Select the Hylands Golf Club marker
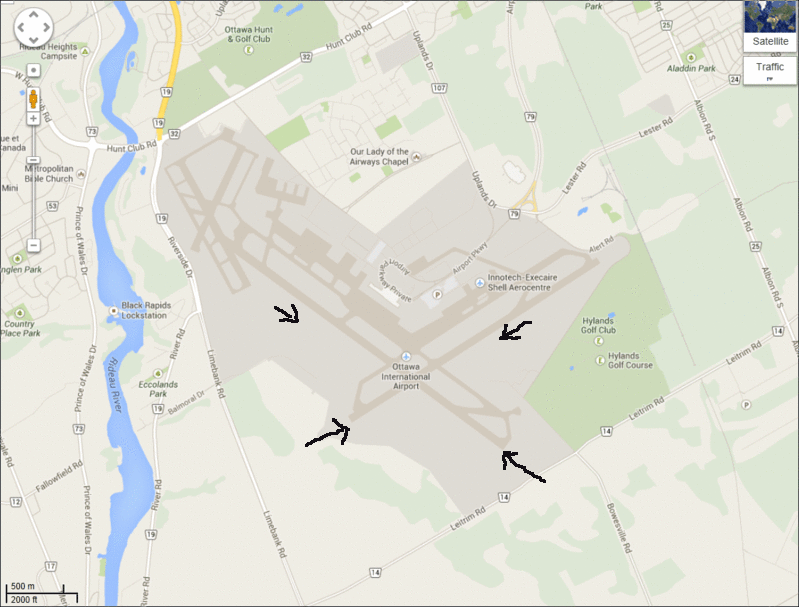The width and height of the screenshot is (799, 607). [x=599, y=340]
